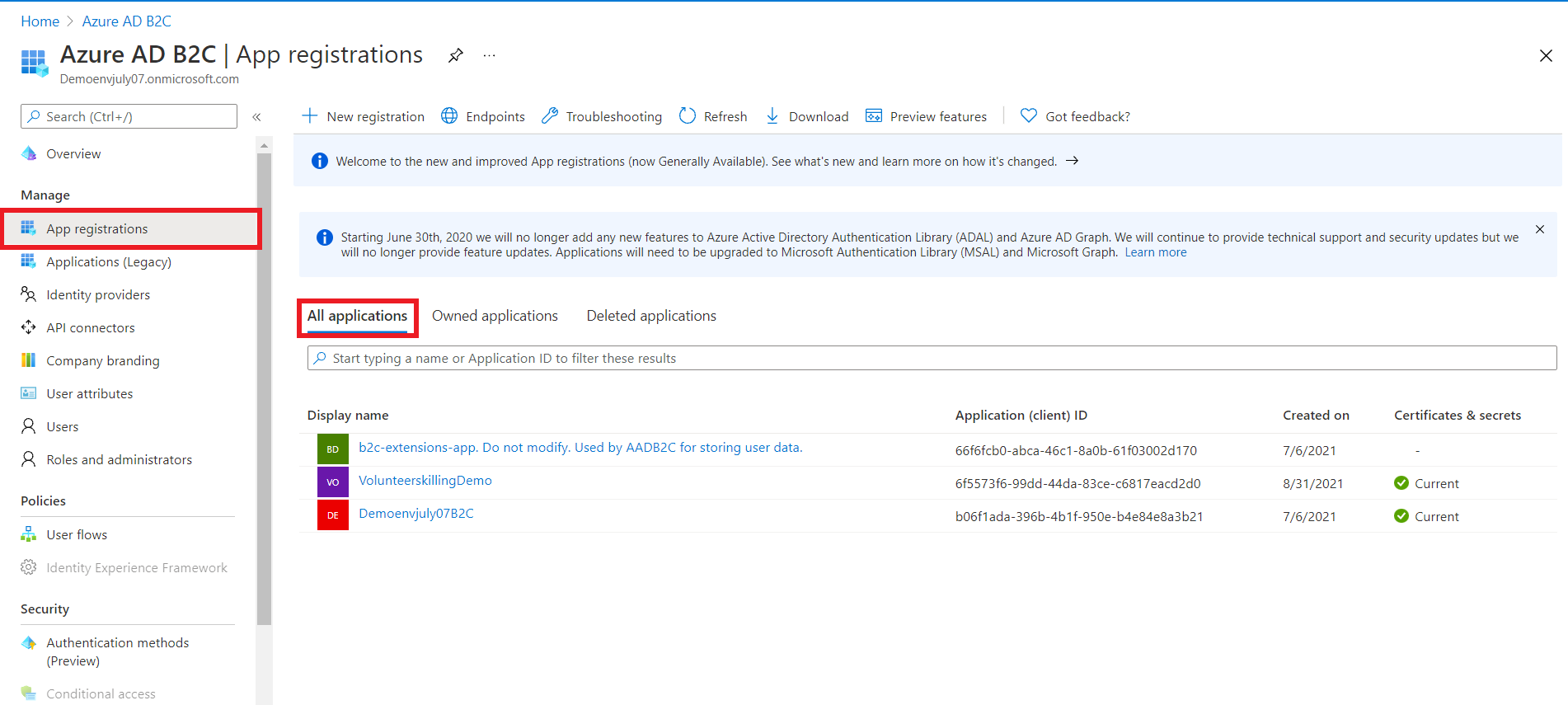
Task: Click the Users person icon
Action: point(29,426)
